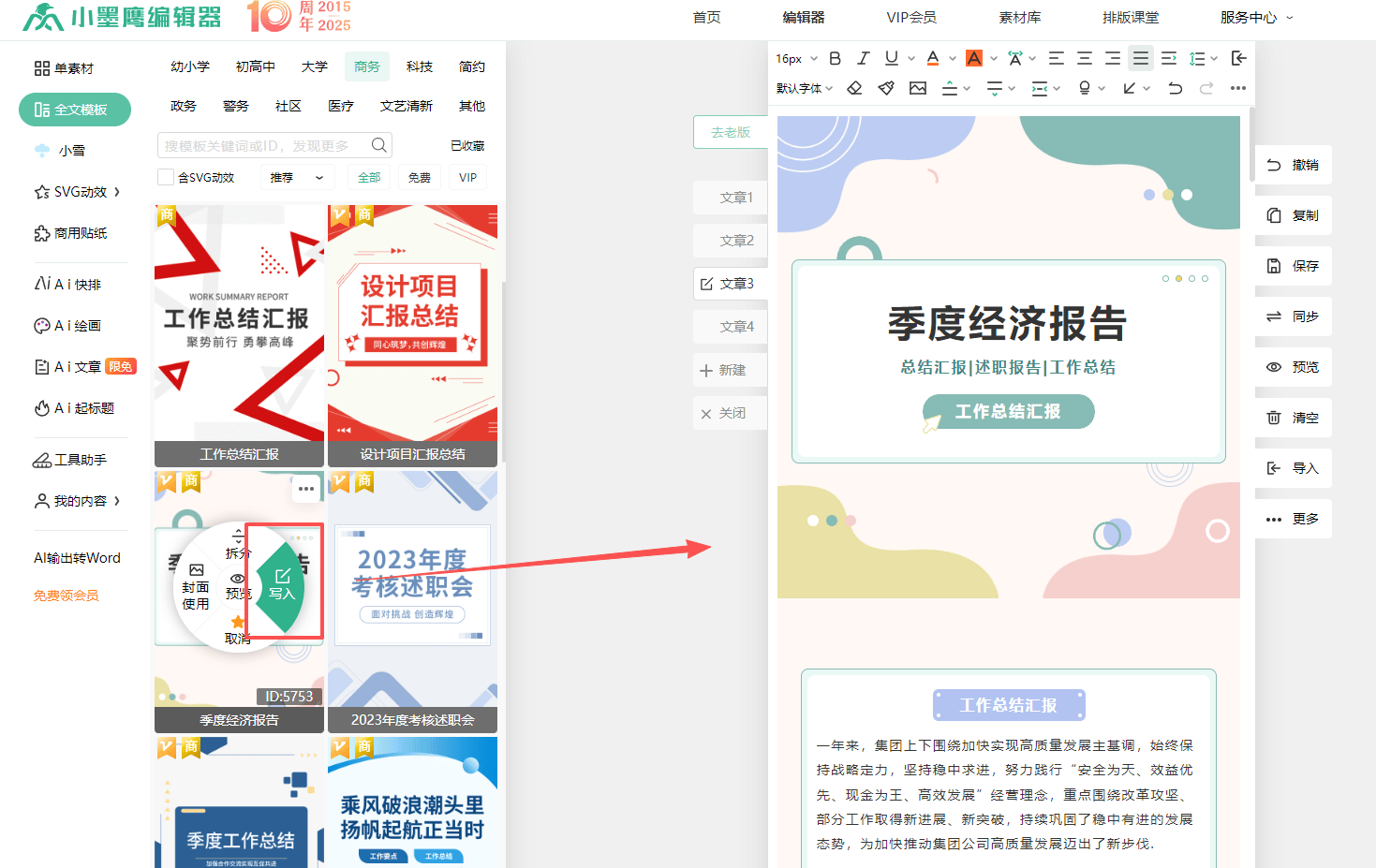The image size is (1376, 868).
Task: Click the eraser clear-format icon
Action: 854,88
